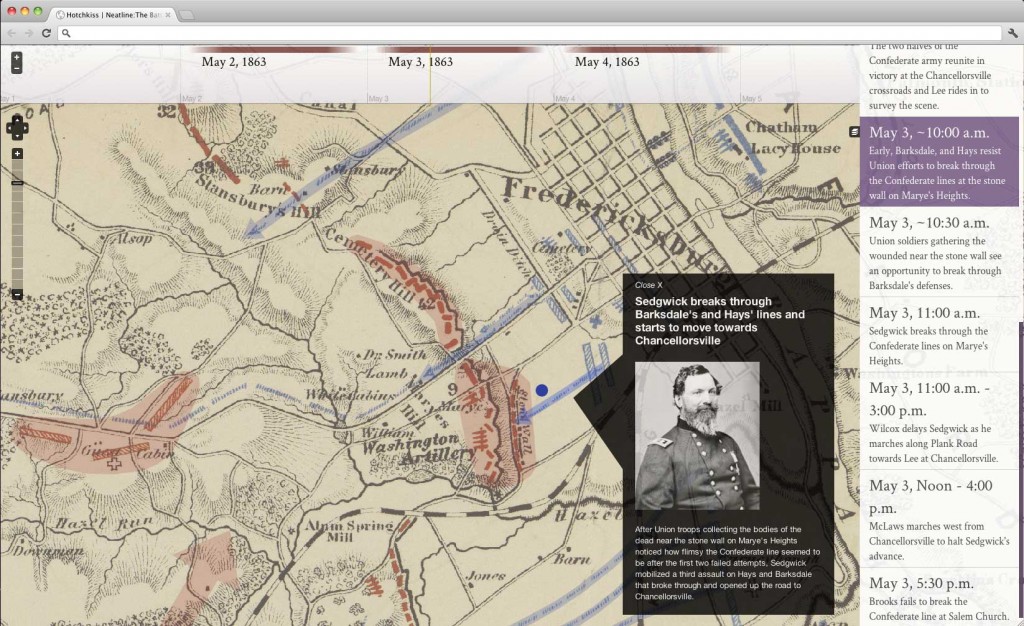Zoom out the map with the minus button

point(17,294)
